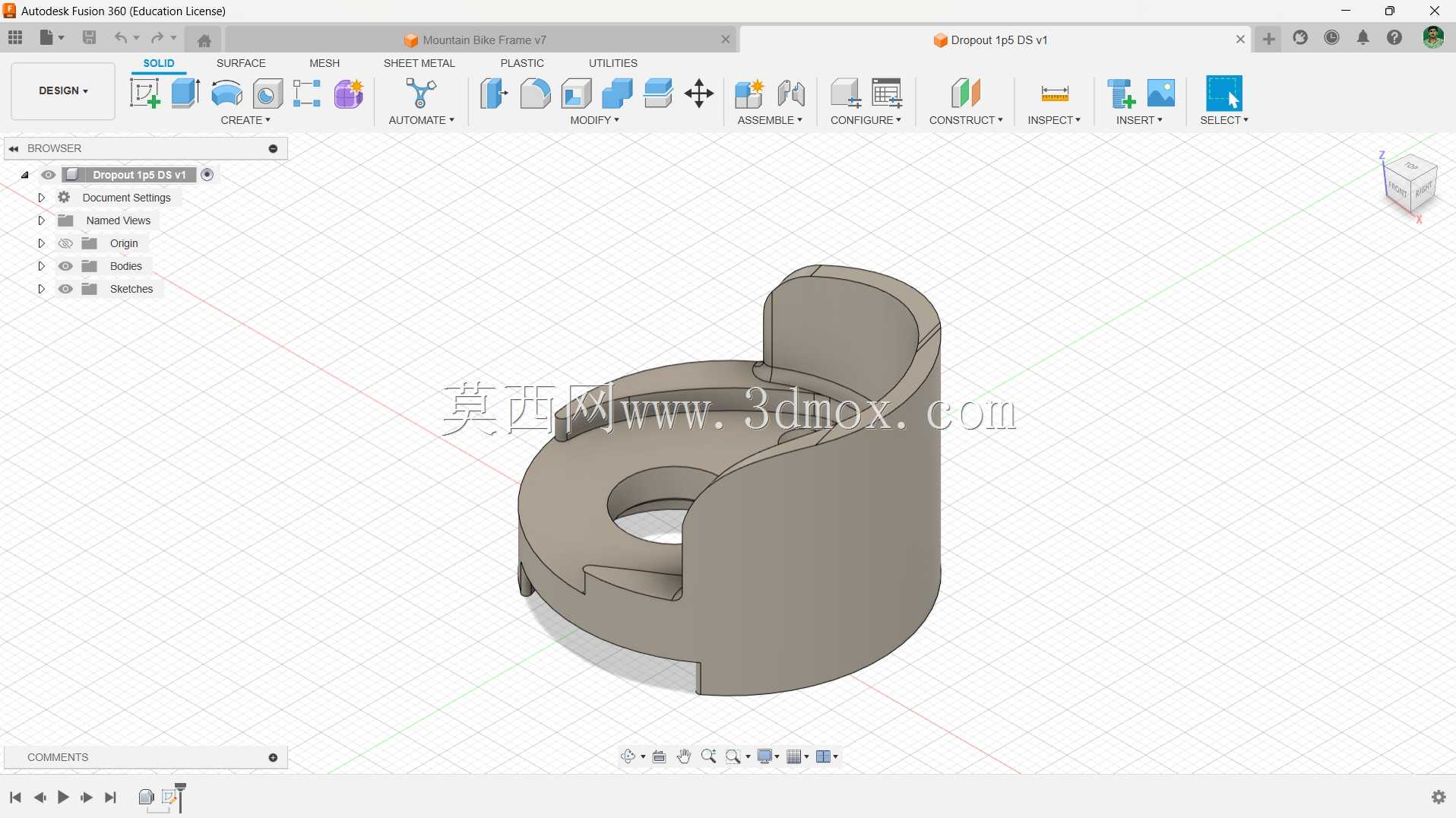1456x818 pixels.
Task: Expand the Named Views node
Action: [x=42, y=220]
